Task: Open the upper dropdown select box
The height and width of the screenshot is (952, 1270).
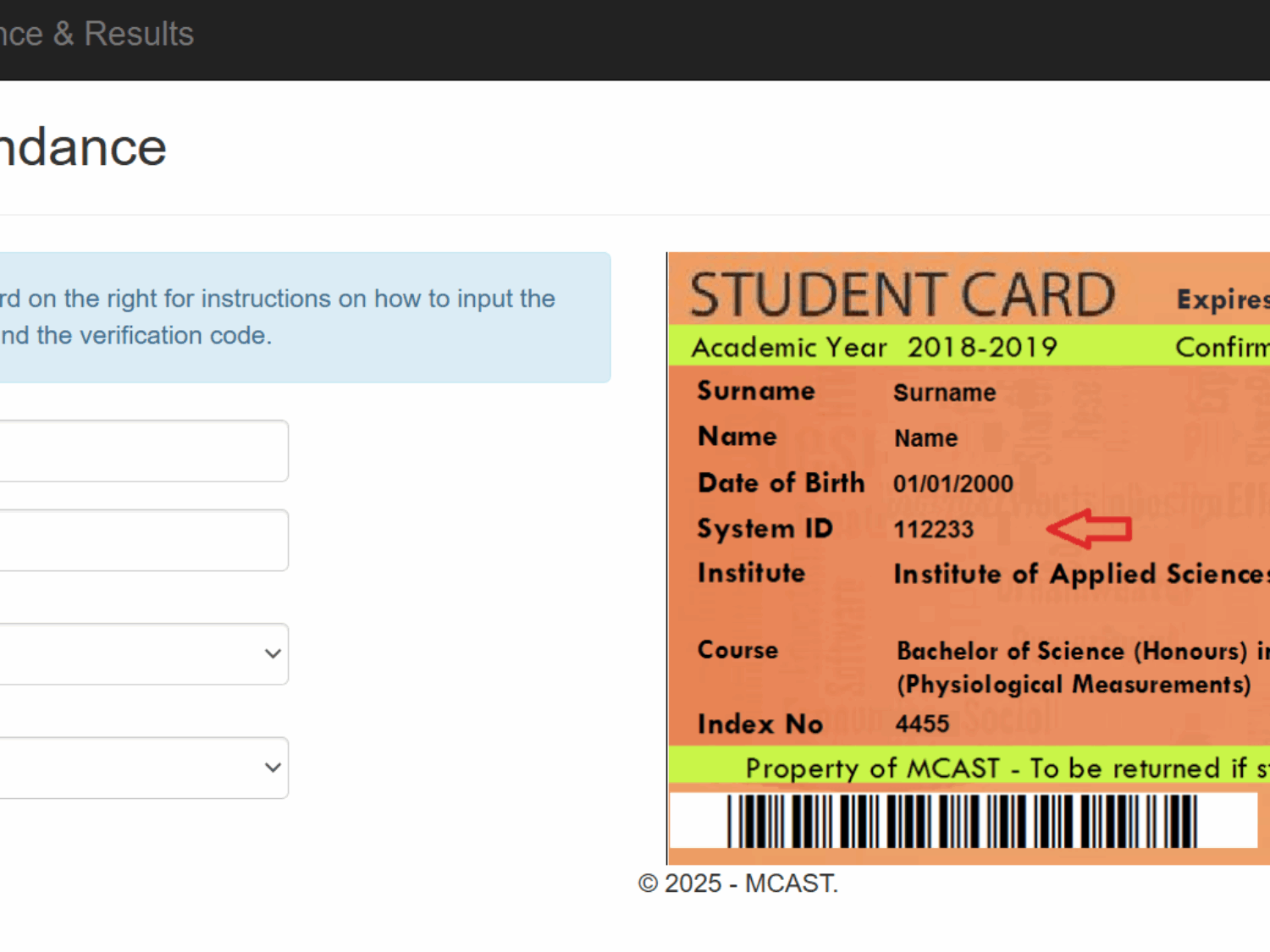Action: (144, 654)
